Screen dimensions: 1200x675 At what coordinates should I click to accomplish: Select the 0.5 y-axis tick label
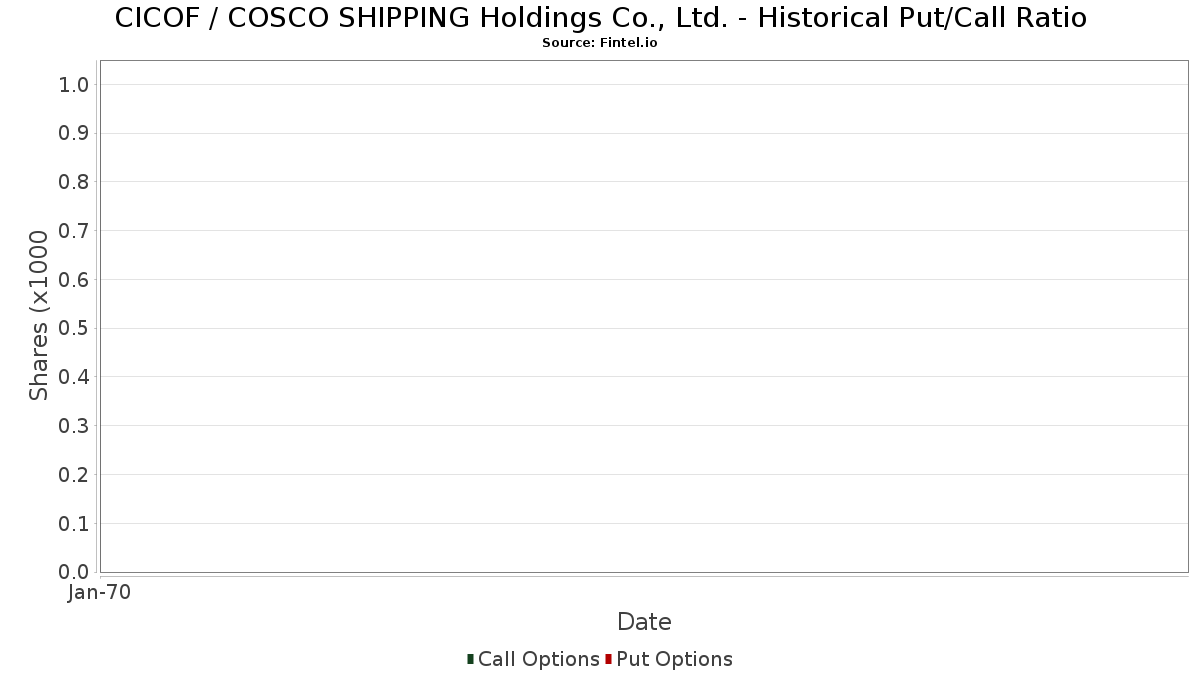(x=75, y=328)
